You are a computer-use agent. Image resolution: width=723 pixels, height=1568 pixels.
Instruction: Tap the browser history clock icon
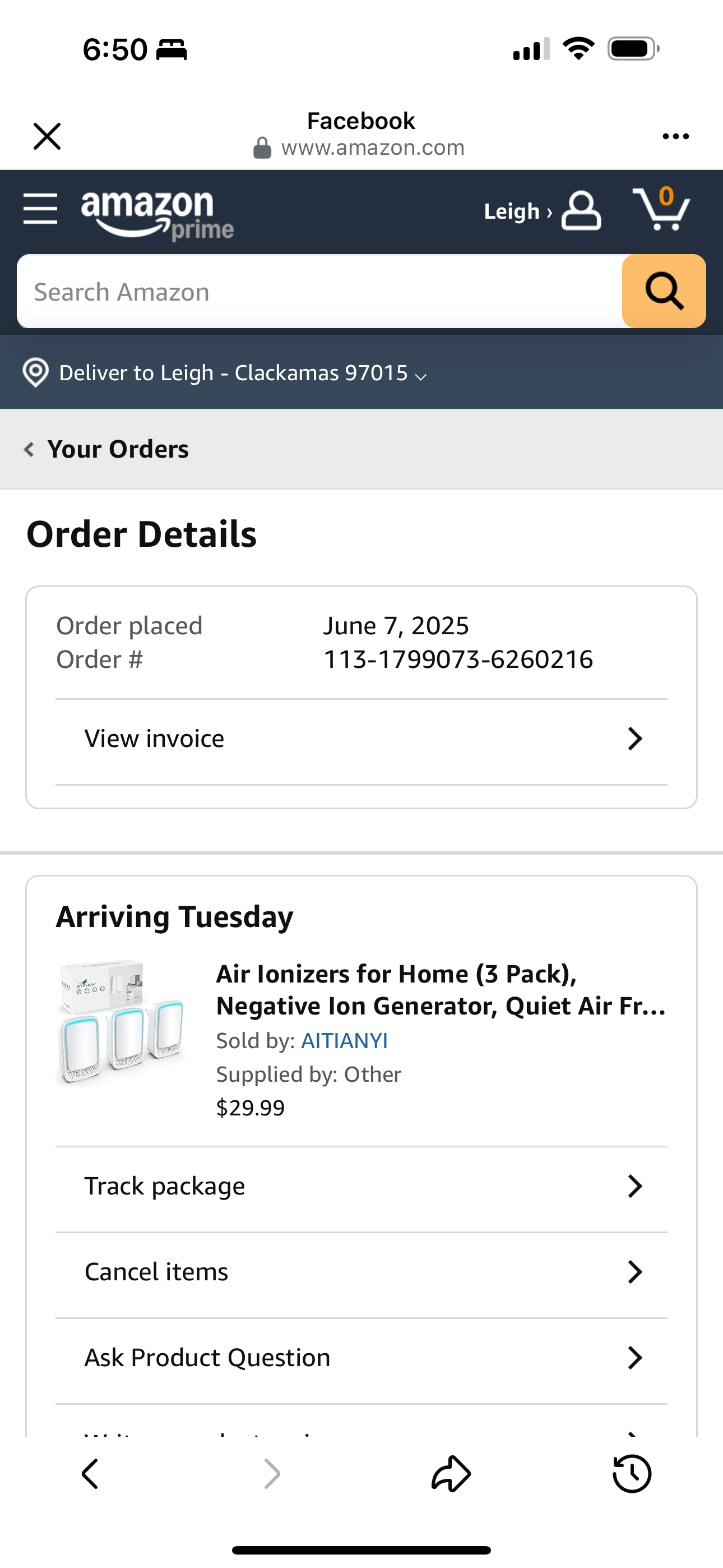pos(631,1474)
